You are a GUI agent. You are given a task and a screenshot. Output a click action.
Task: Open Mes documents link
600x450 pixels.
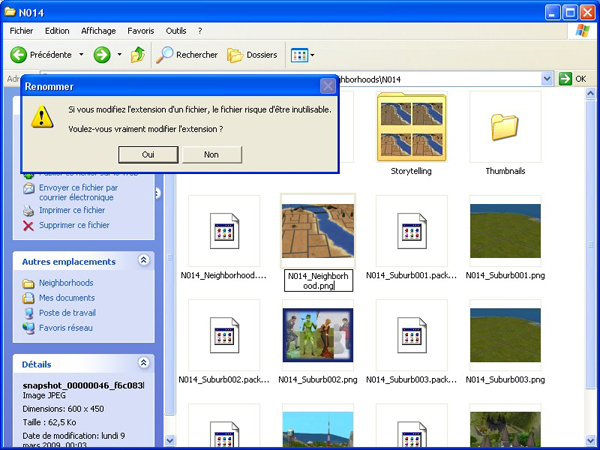[x=67, y=298]
